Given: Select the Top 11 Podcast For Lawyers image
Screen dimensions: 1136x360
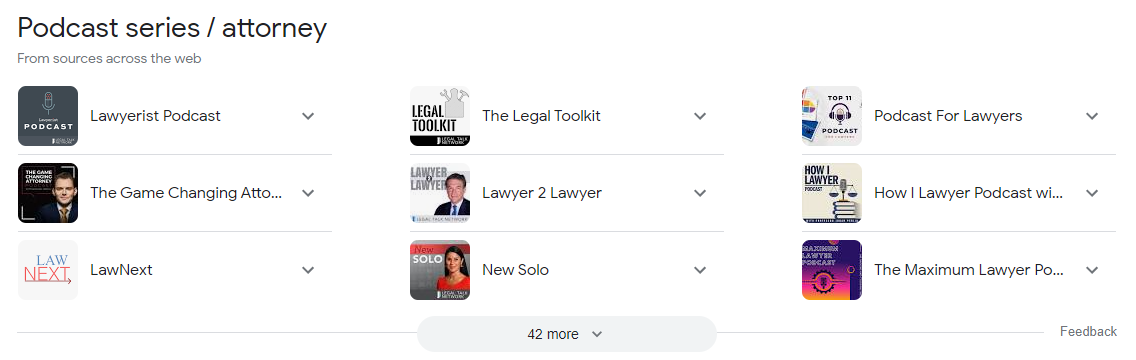Looking at the screenshot, I should 832,116.
